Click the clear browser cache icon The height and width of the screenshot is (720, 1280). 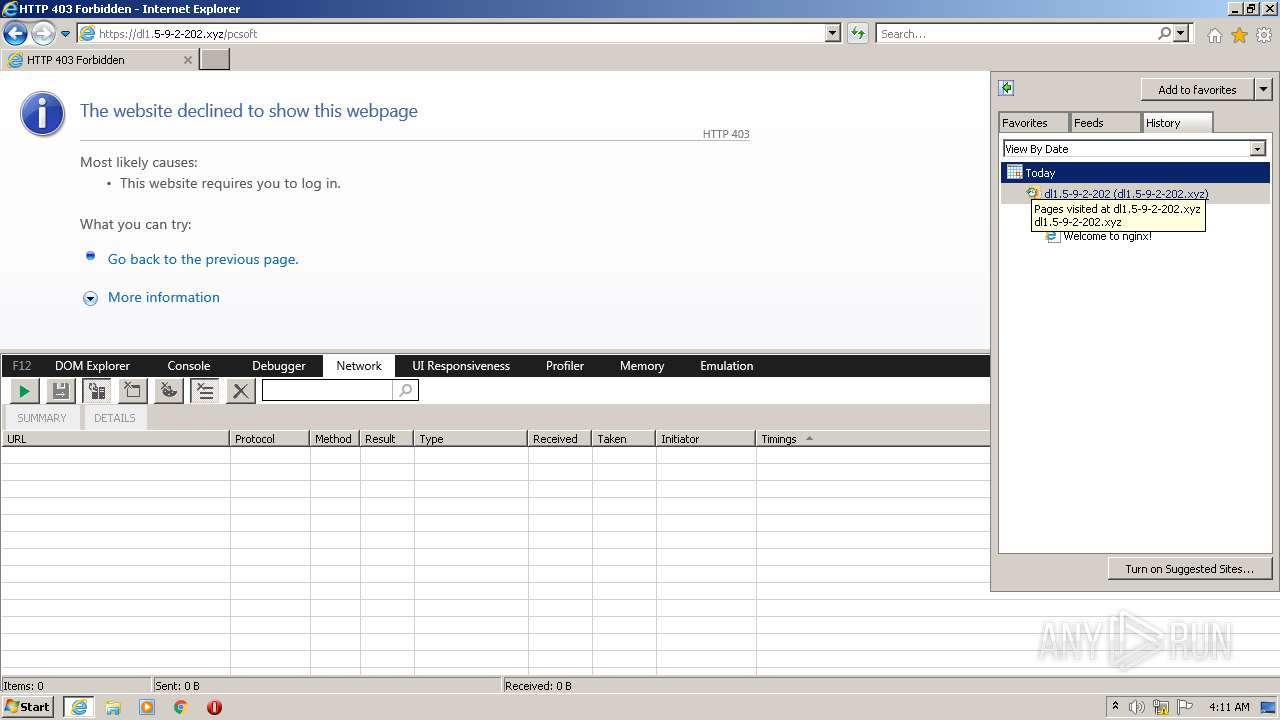[x=132, y=390]
